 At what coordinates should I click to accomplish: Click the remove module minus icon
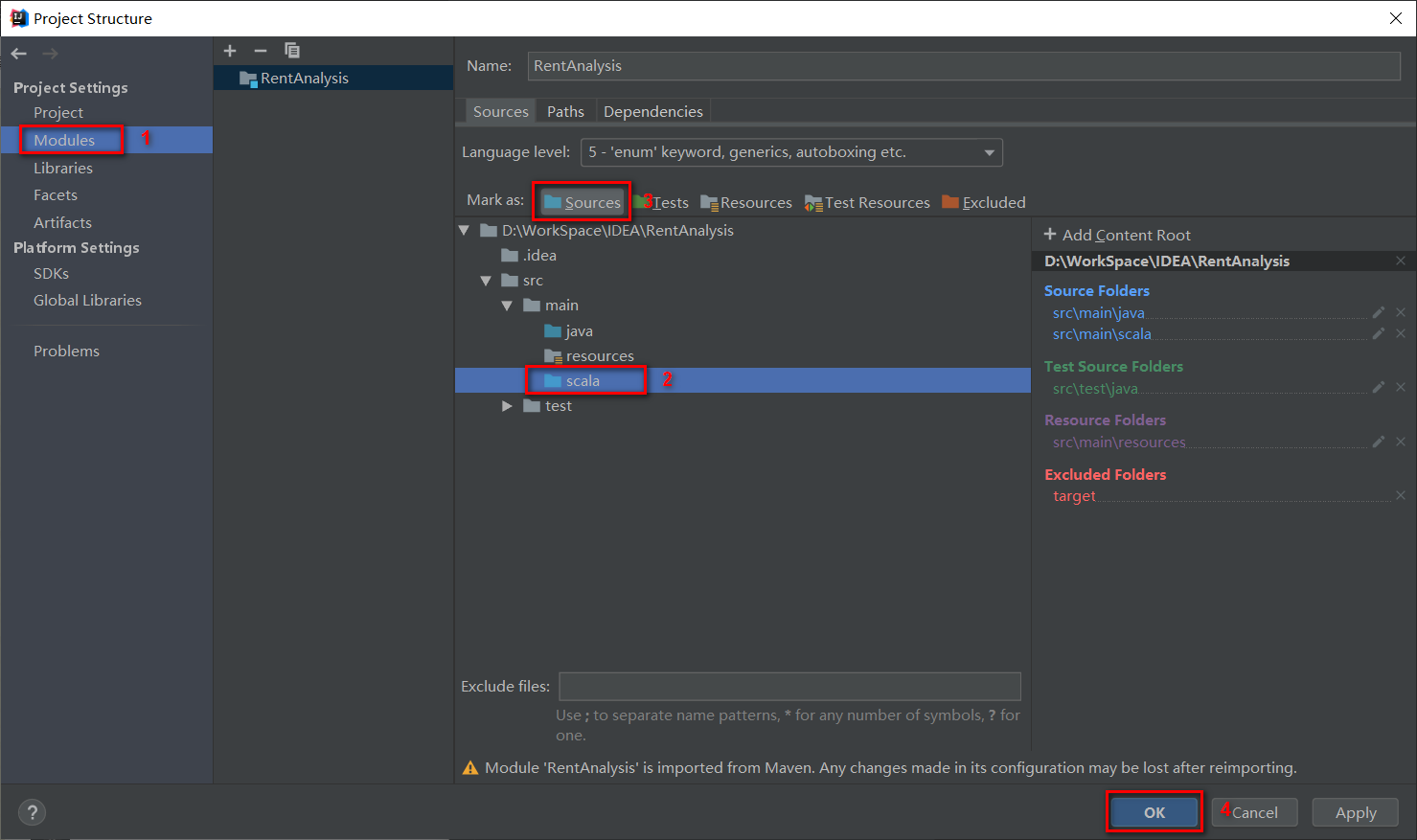coord(261,51)
